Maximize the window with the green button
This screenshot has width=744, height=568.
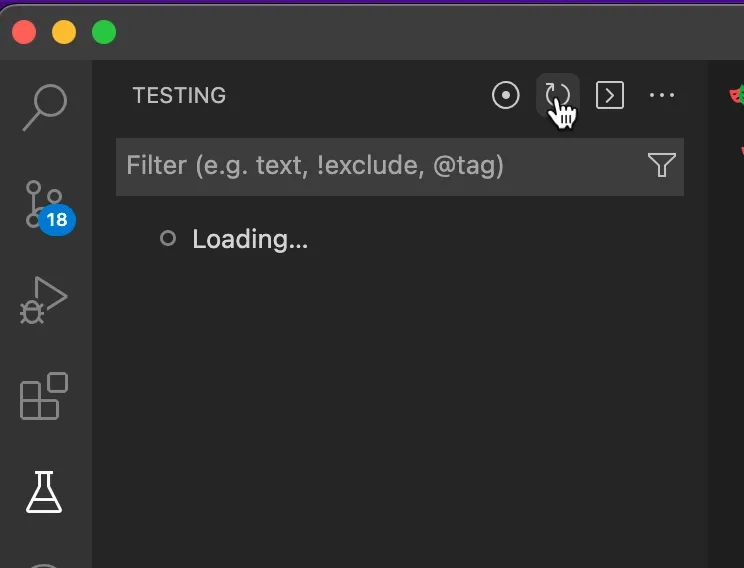[104, 32]
